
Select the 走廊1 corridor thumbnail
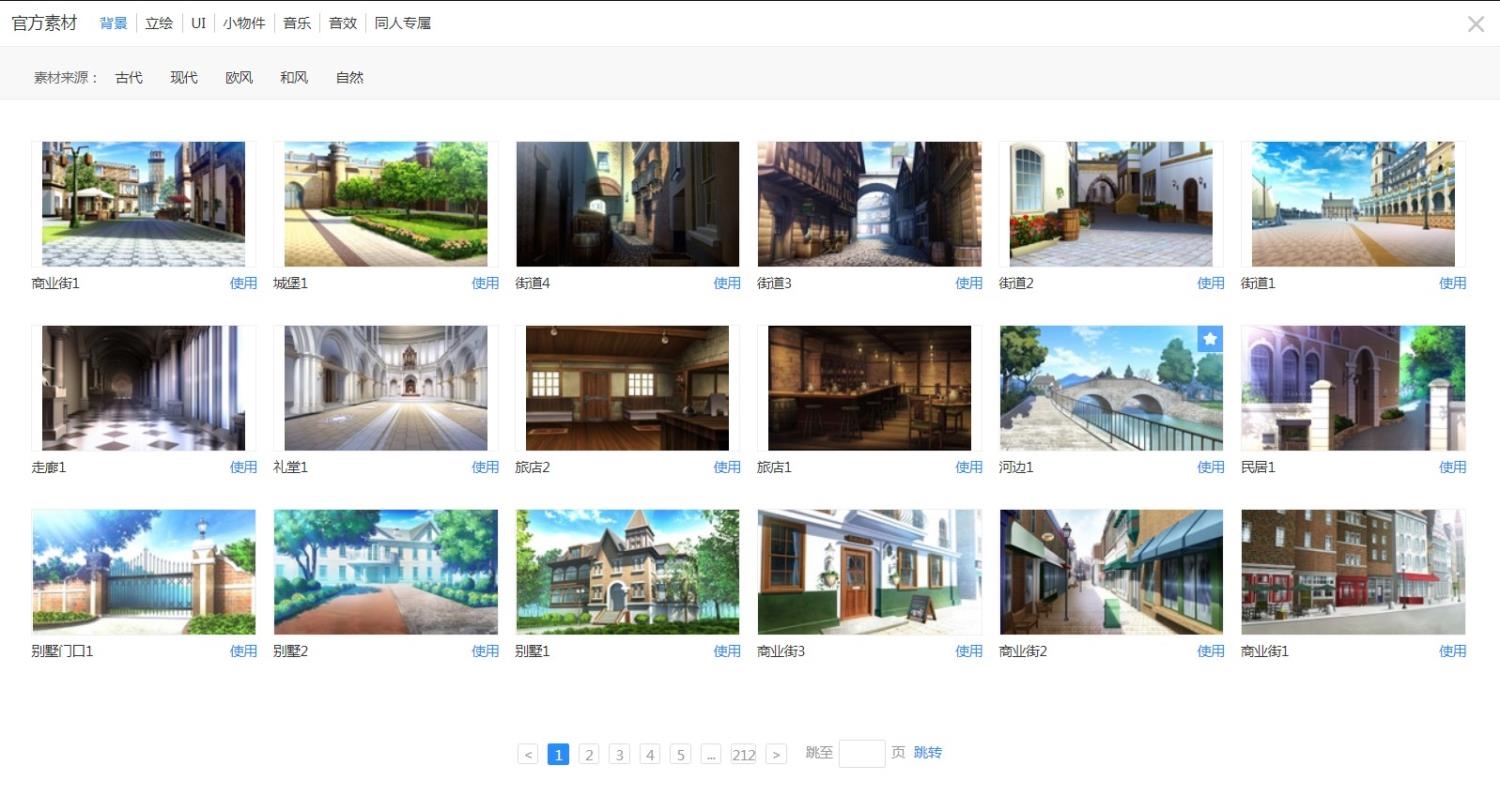143,388
